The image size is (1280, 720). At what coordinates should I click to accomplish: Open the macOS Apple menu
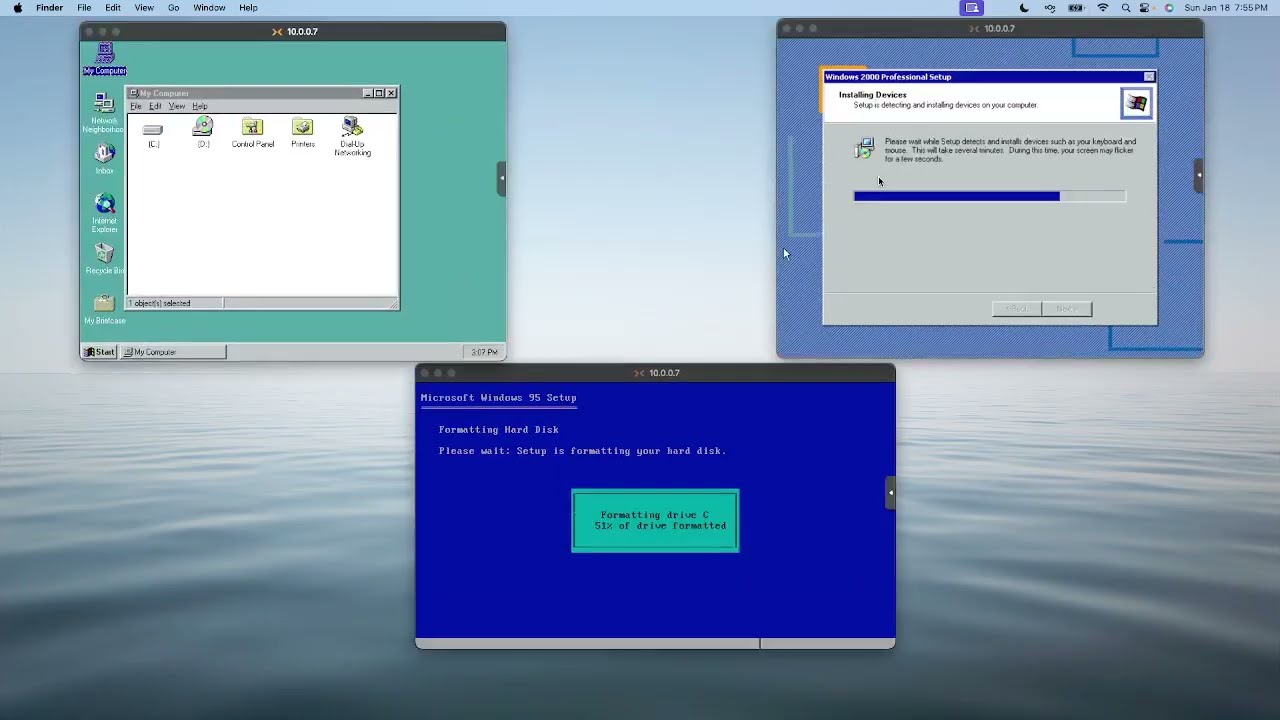pos(17,8)
